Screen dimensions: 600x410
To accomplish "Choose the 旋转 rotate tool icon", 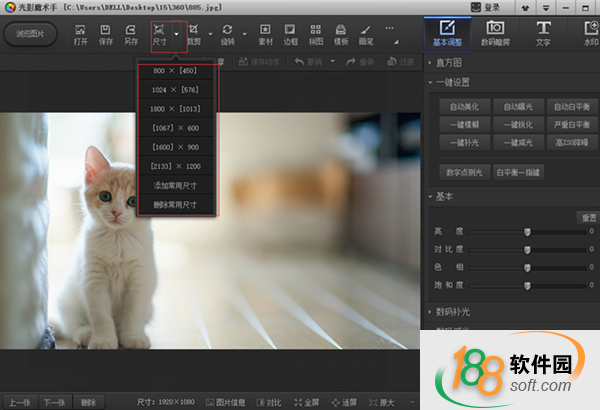I will click(x=227, y=34).
